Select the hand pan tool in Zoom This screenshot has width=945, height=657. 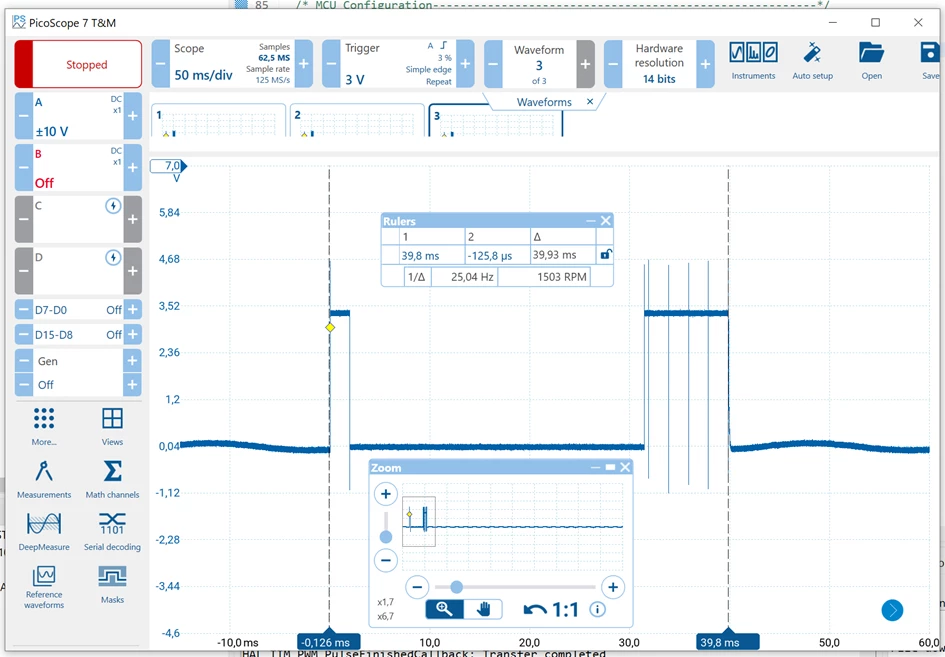point(483,609)
